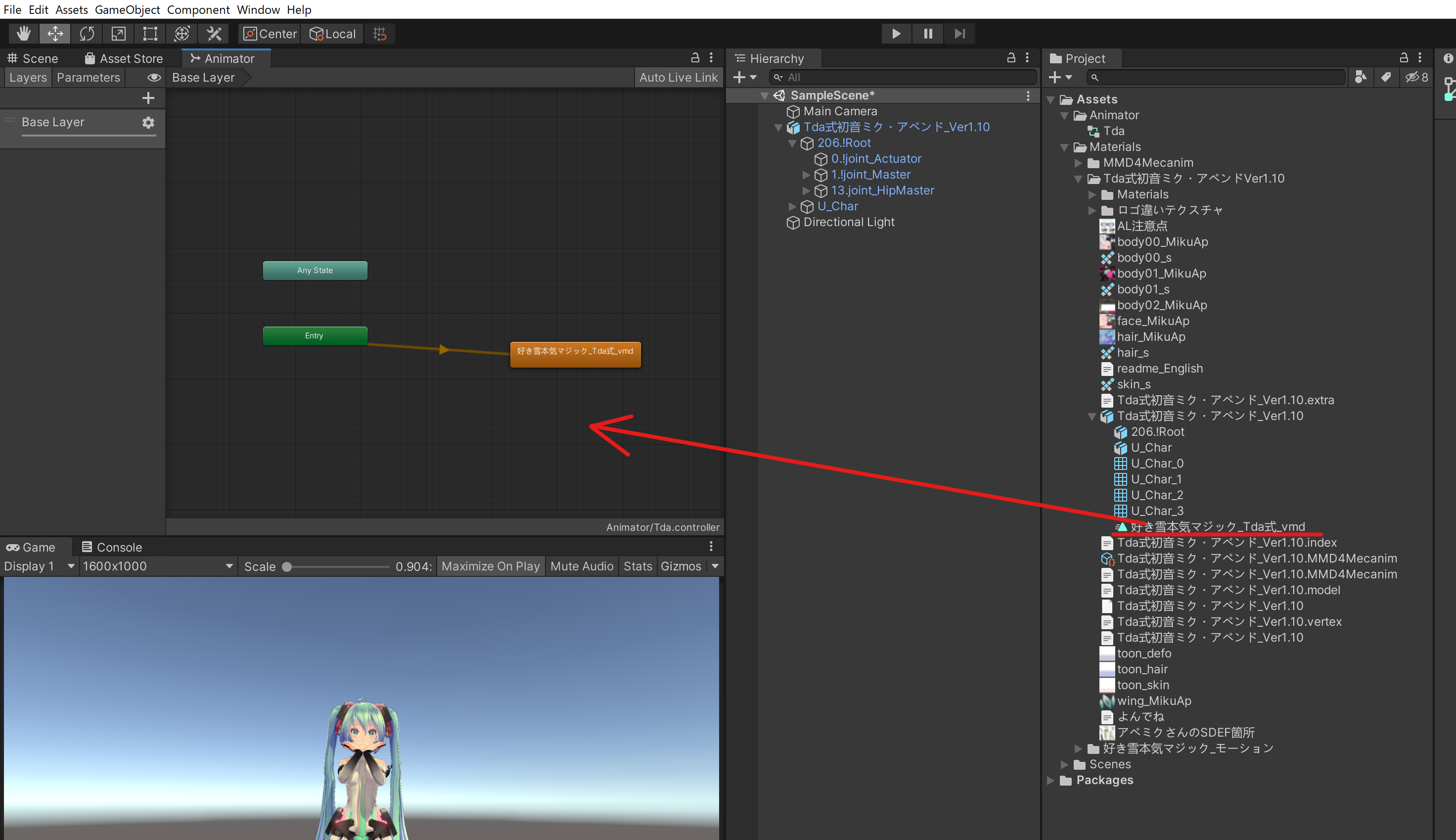The image size is (1456, 840).
Task: Toggle the Stats overlay
Action: 637,566
